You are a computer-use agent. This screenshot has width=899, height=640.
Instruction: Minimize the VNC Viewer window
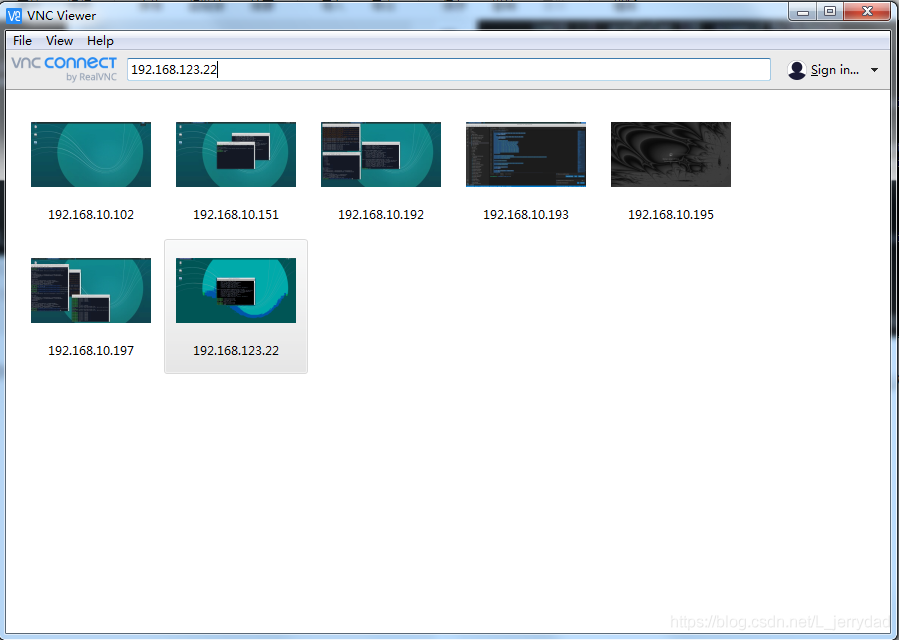pos(803,11)
